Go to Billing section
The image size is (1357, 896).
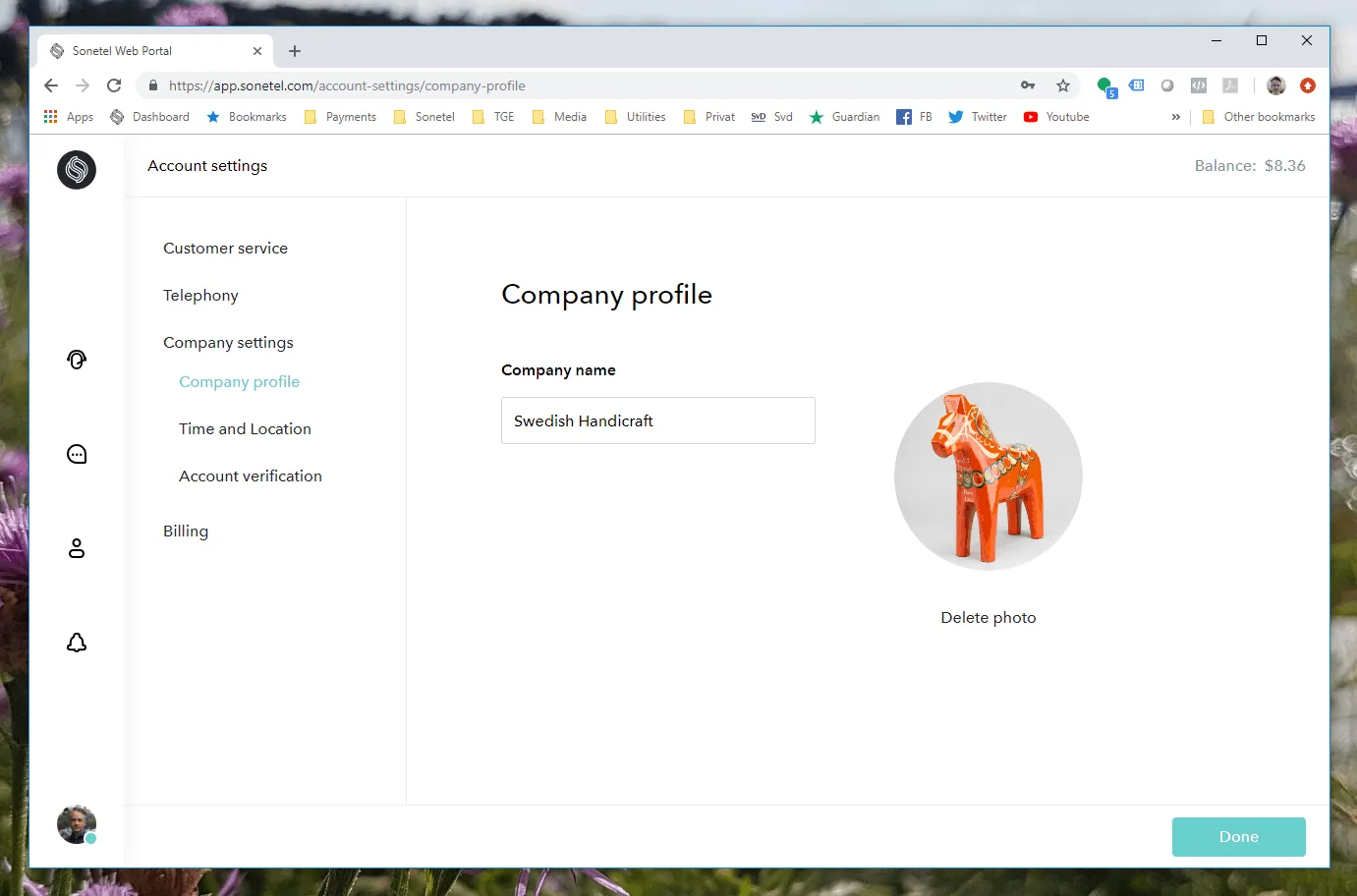(186, 532)
